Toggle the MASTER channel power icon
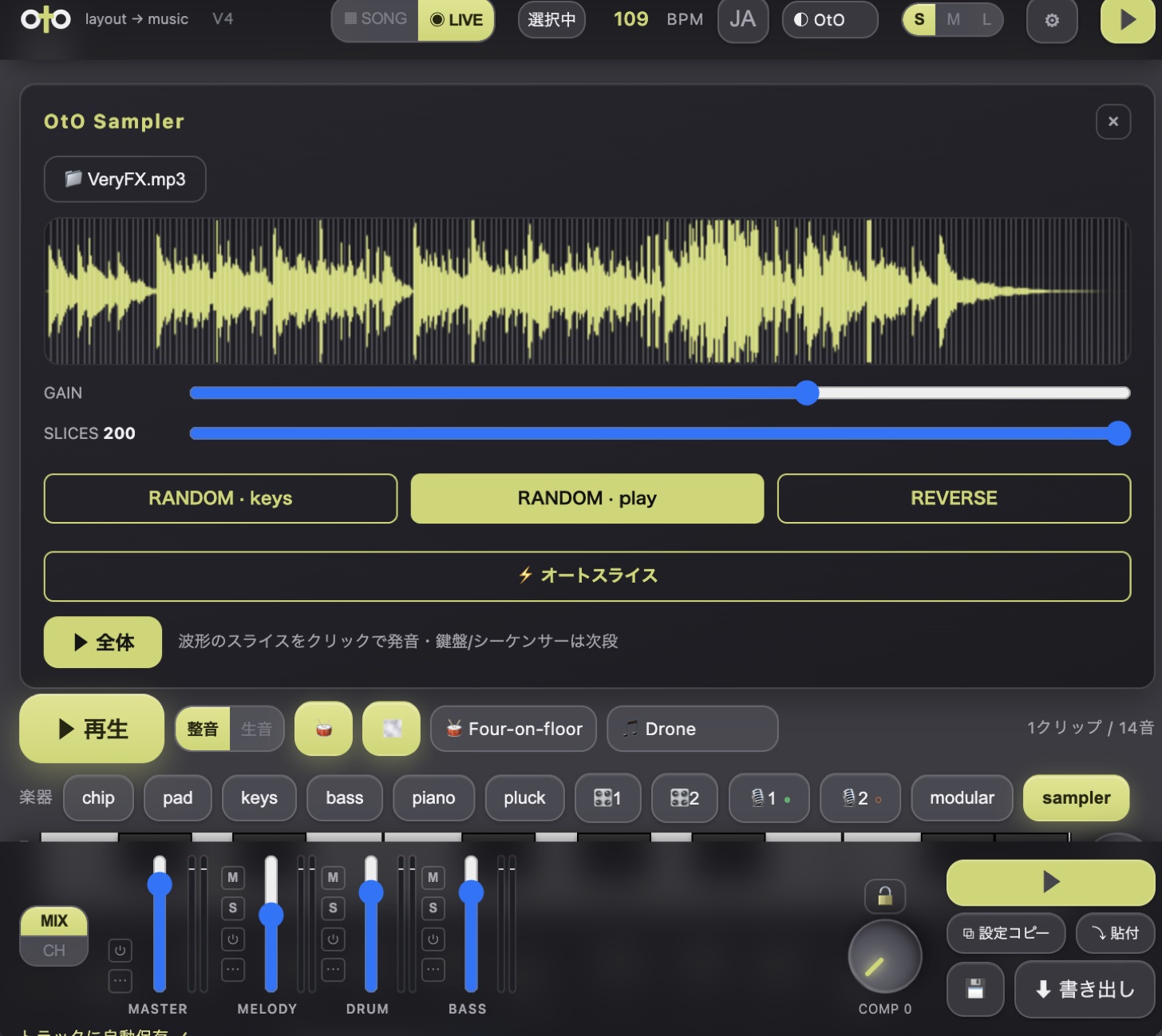This screenshot has width=1162, height=1036. [x=120, y=951]
